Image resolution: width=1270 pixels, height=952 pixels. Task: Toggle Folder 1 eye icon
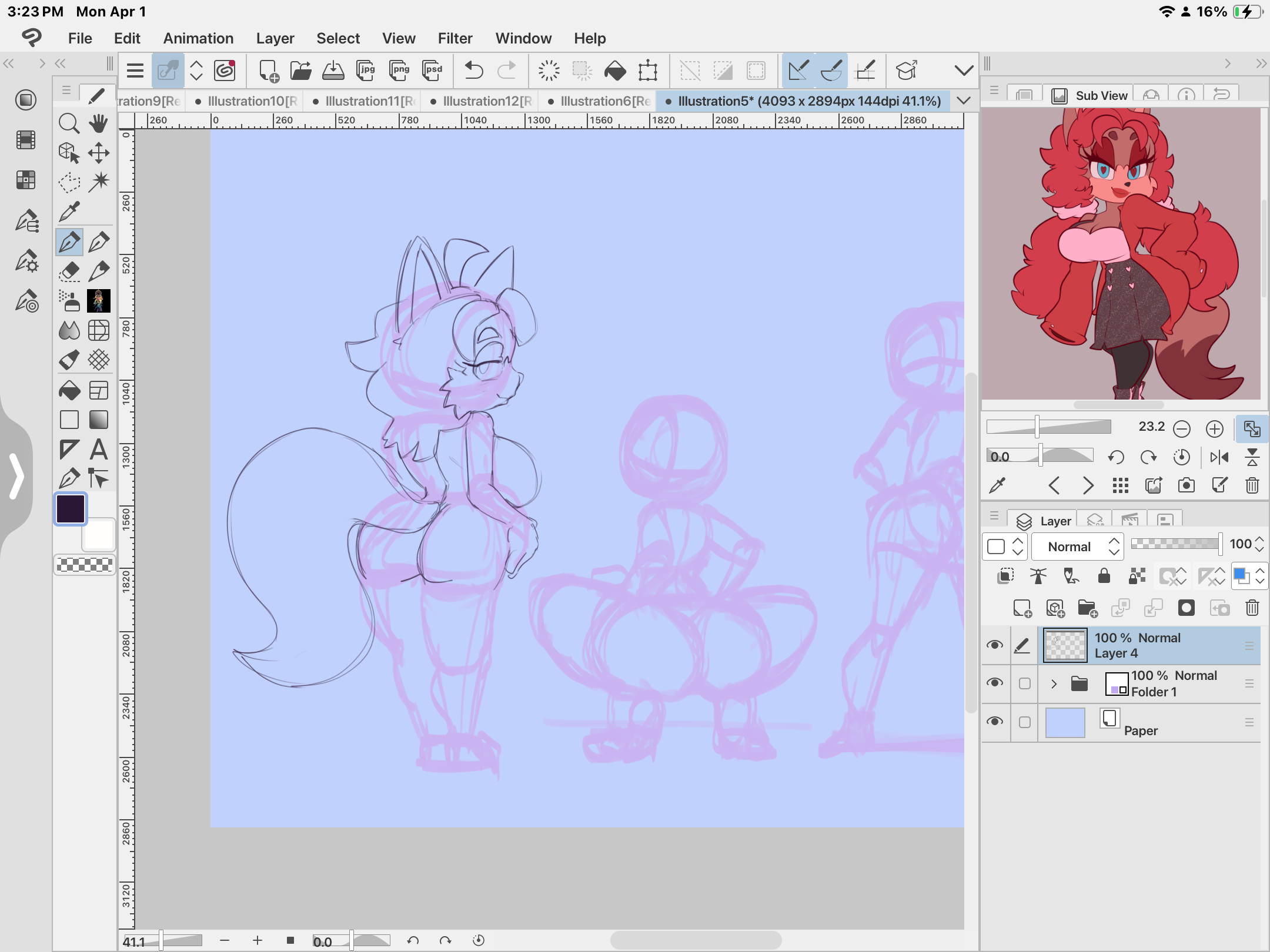point(995,683)
